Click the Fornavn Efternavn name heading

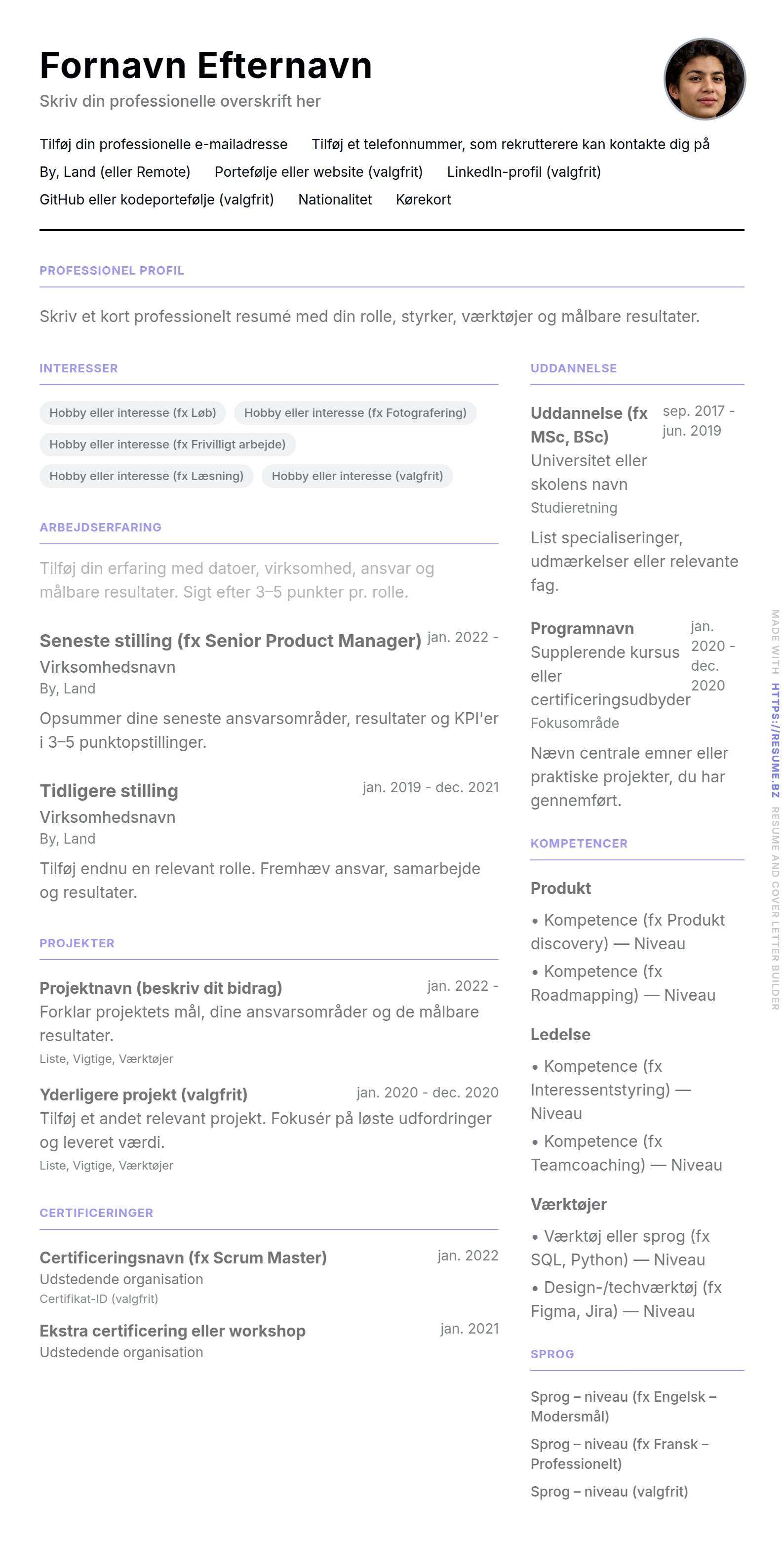pyautogui.click(x=206, y=65)
